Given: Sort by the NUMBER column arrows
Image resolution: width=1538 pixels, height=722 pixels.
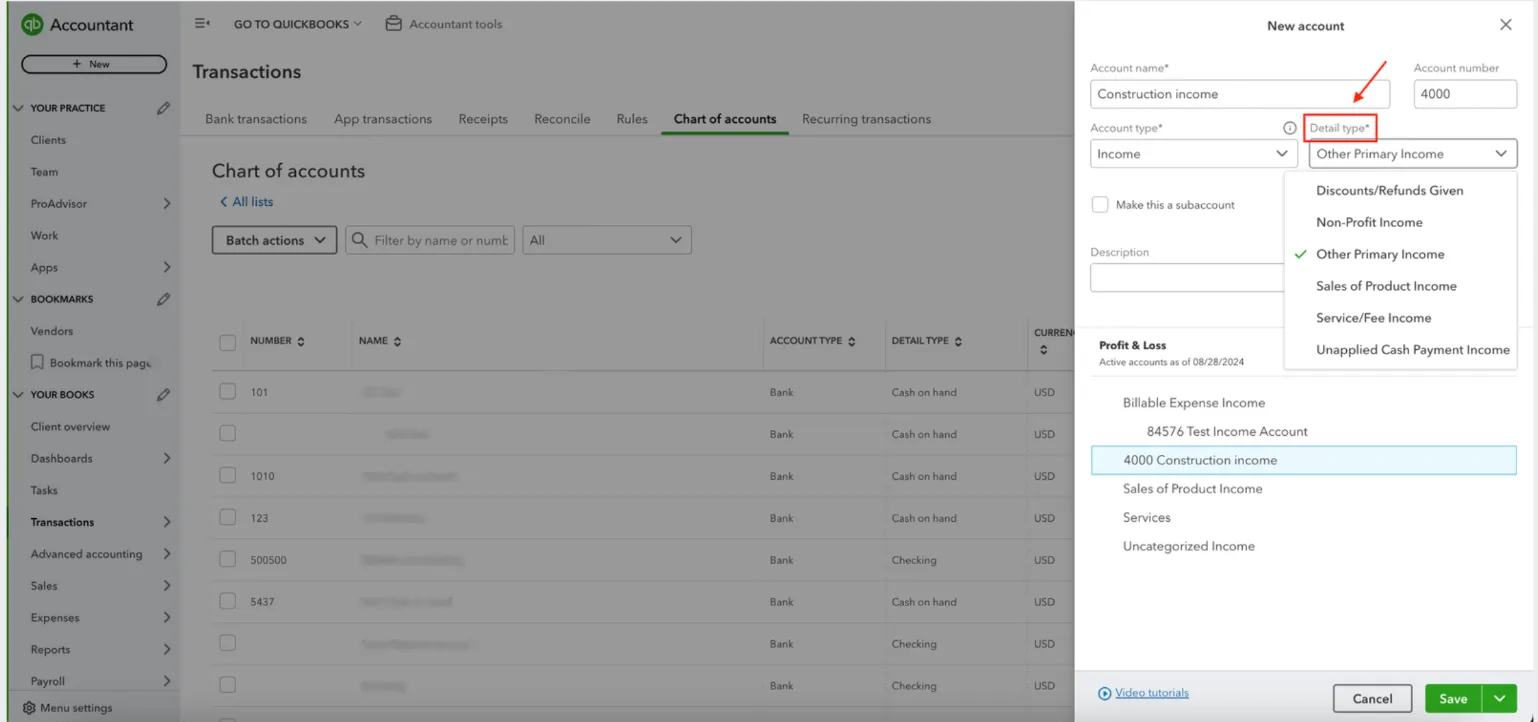Looking at the screenshot, I should coord(301,342).
